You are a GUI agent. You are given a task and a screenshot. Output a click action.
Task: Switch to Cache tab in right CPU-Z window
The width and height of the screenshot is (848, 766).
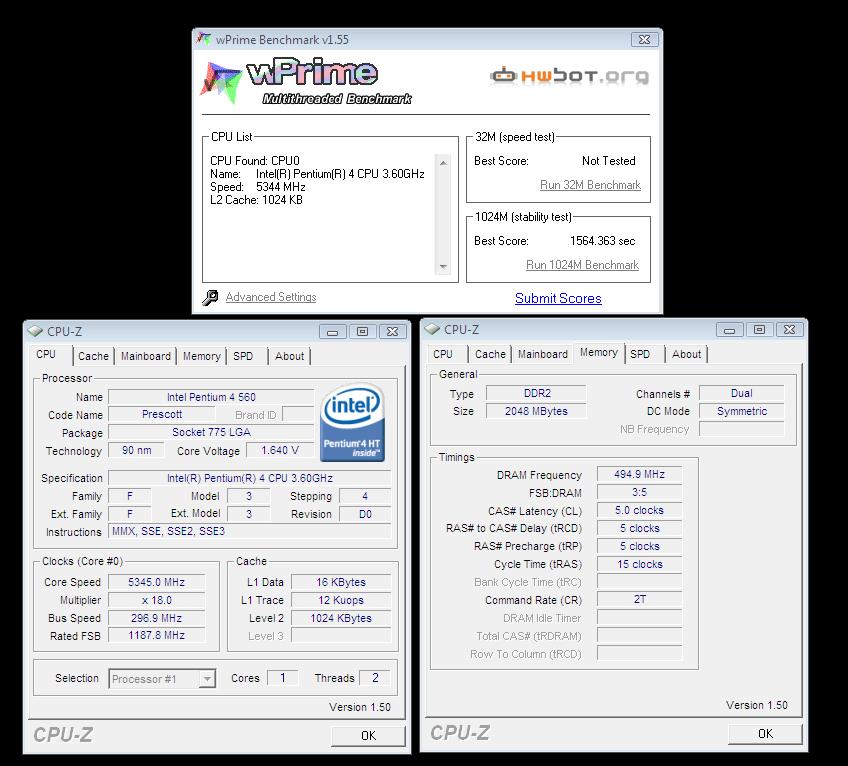click(x=490, y=354)
